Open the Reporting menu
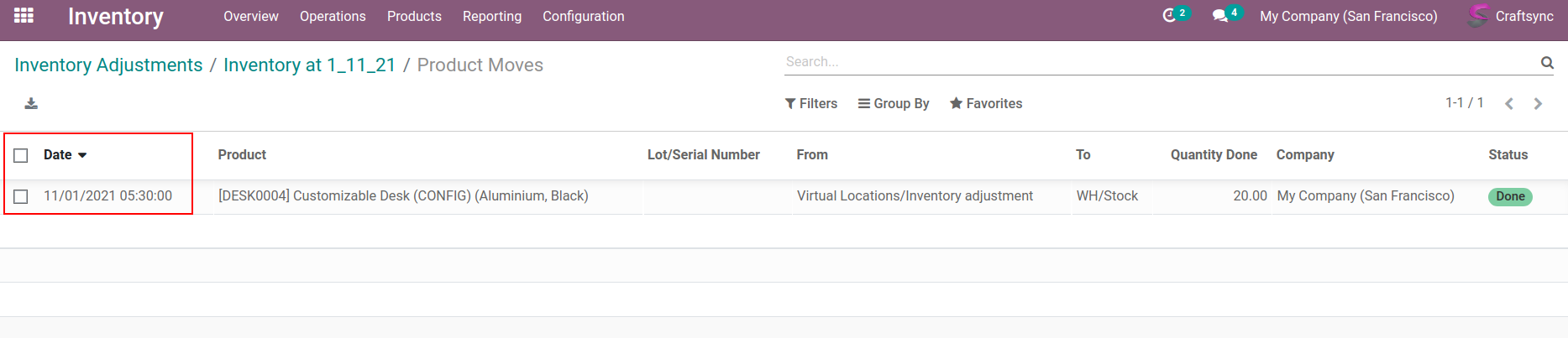Screen dimensions: 1568x338 (x=491, y=16)
